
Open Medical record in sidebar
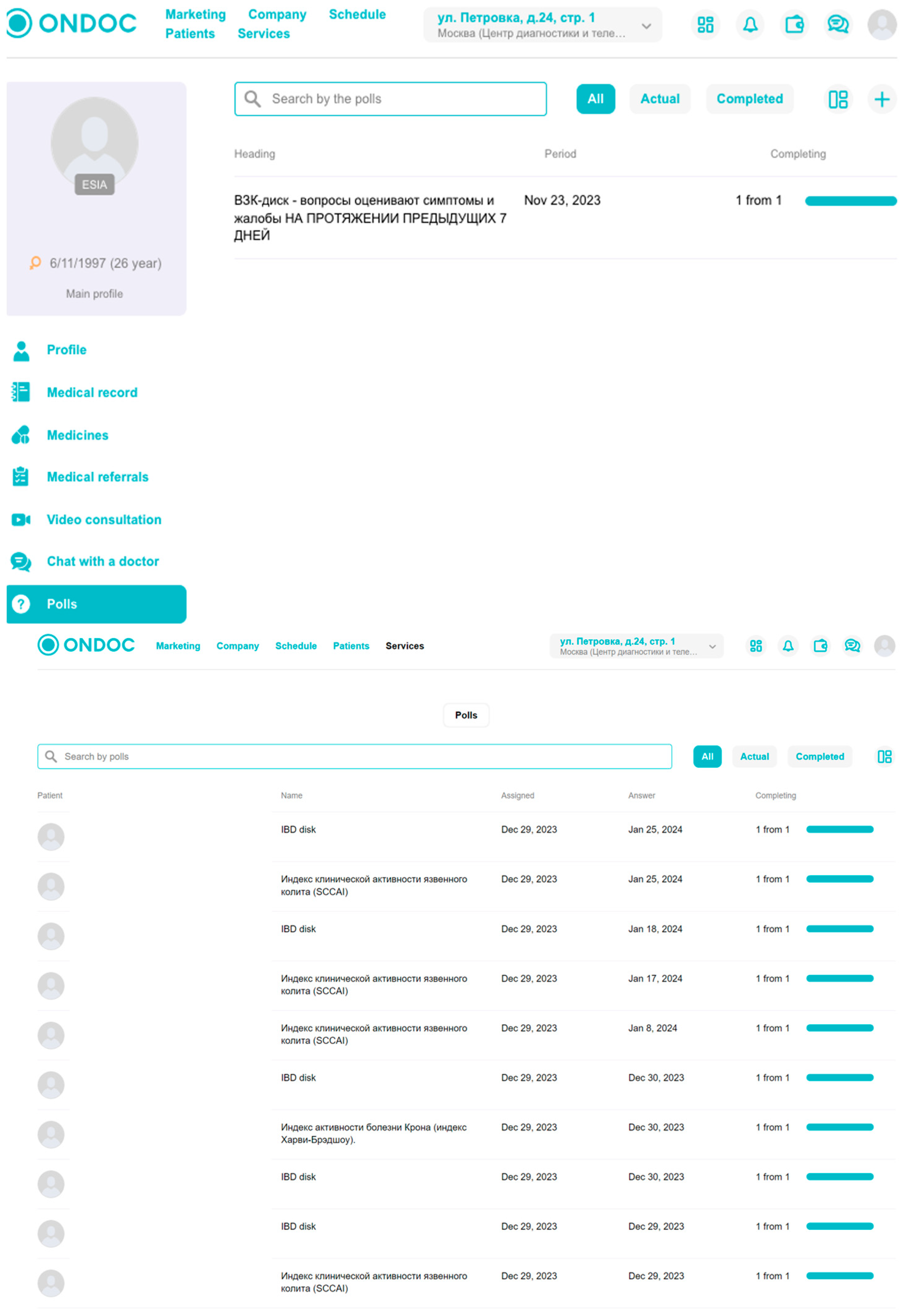pyautogui.click(x=92, y=392)
